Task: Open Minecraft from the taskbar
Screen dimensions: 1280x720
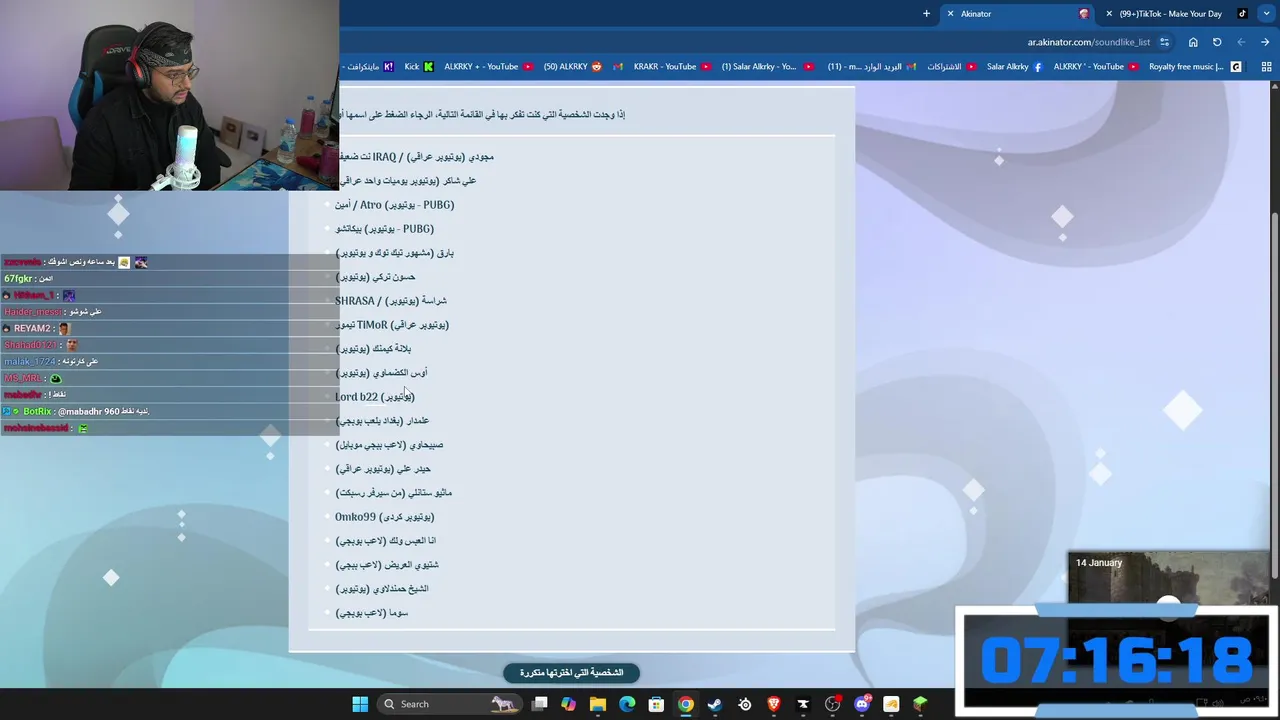Action: pyautogui.click(x=920, y=704)
